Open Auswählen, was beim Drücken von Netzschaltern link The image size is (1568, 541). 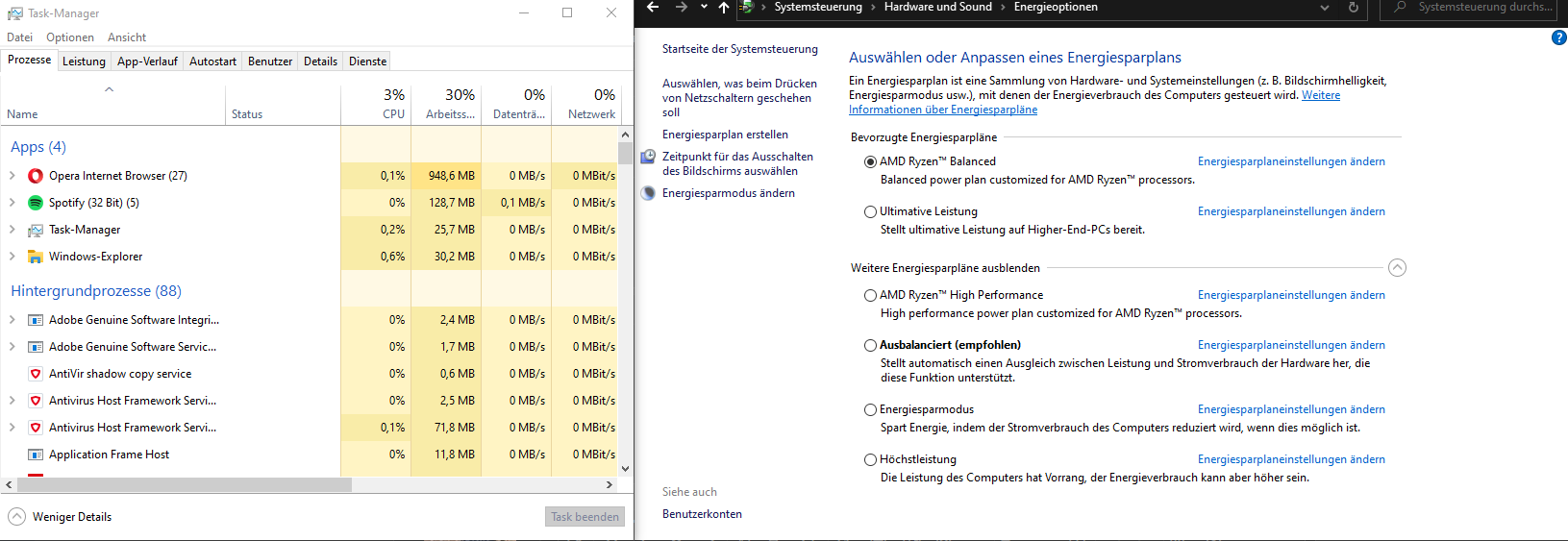coord(739,98)
